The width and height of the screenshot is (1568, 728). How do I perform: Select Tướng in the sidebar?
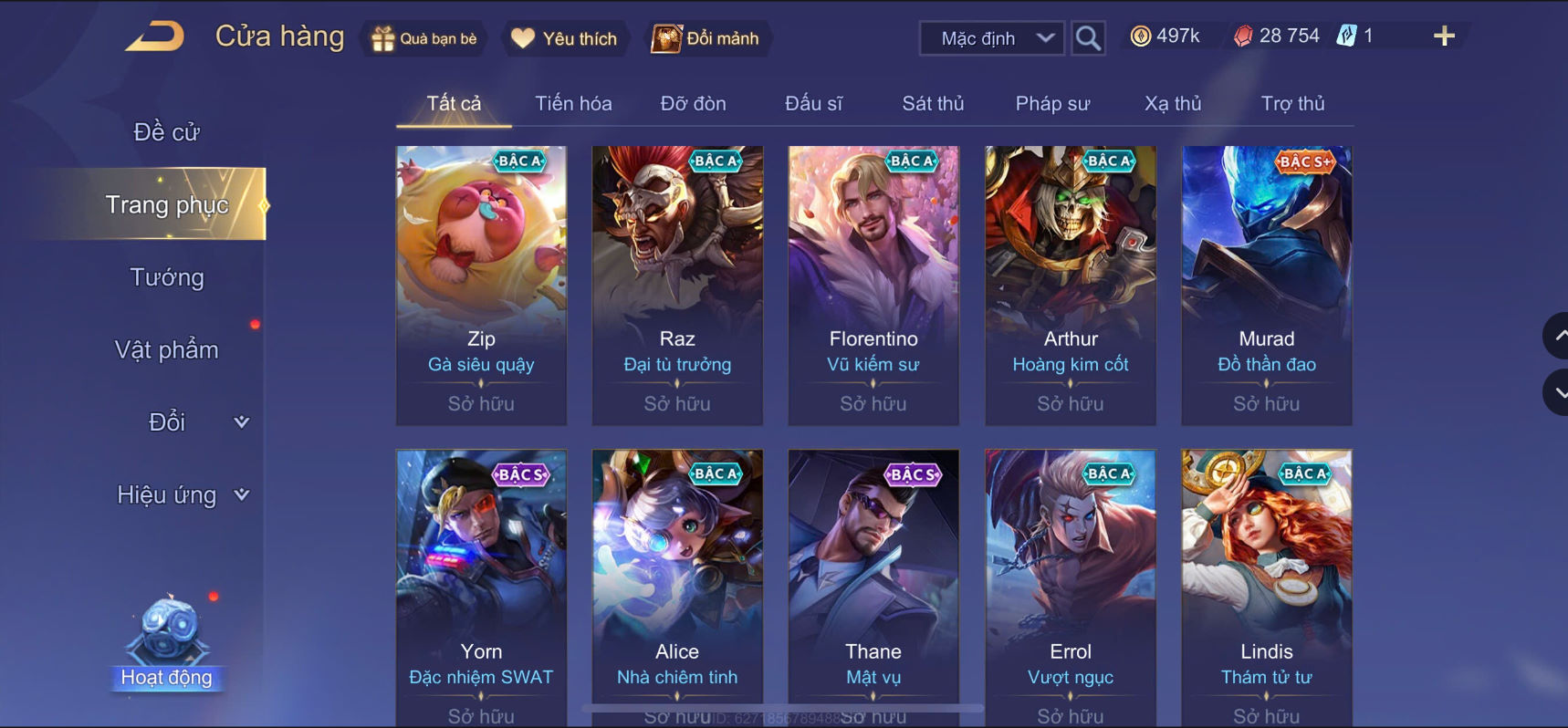coord(167,277)
